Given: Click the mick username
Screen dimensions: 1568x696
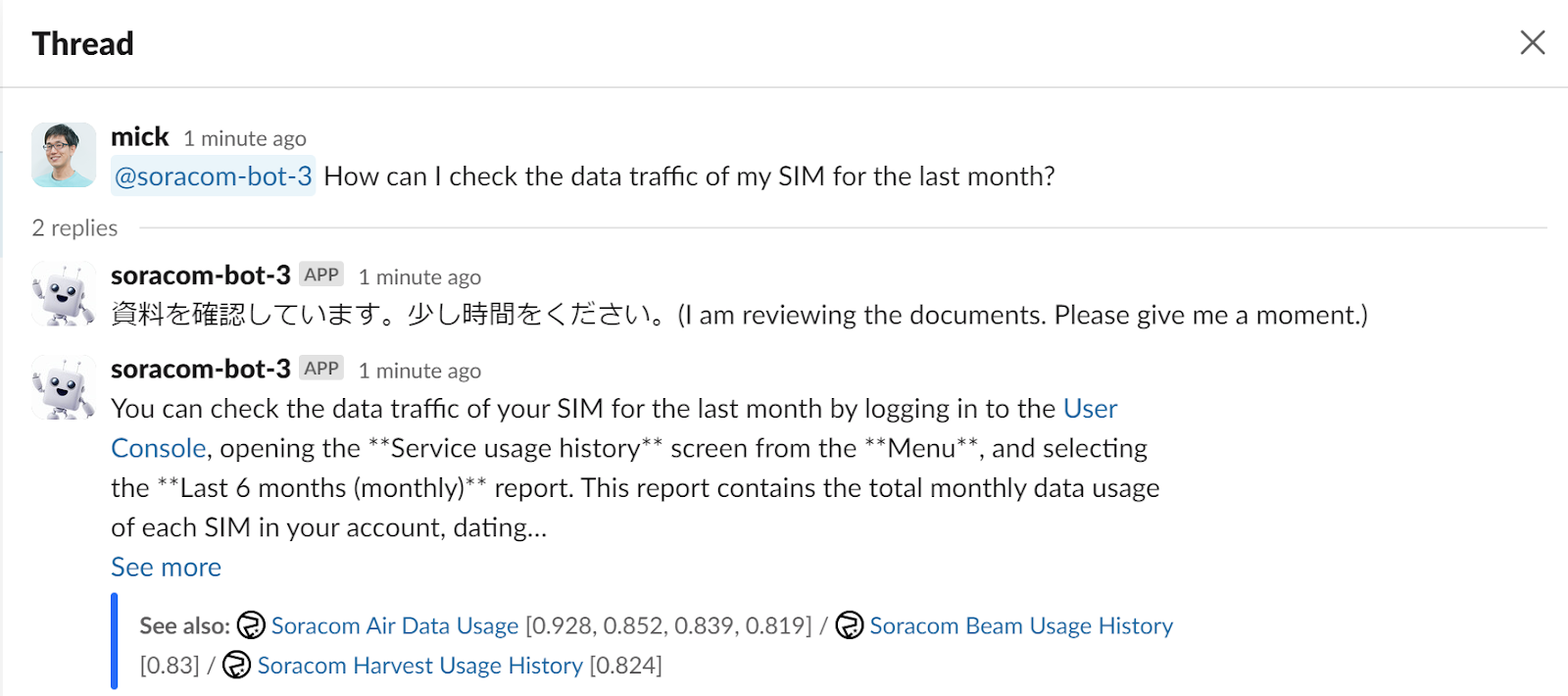Looking at the screenshot, I should tap(139, 137).
